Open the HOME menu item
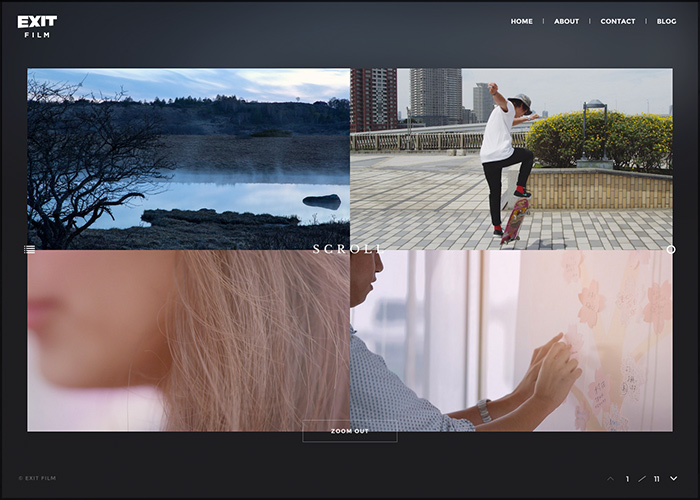The height and width of the screenshot is (500, 700). click(x=521, y=21)
